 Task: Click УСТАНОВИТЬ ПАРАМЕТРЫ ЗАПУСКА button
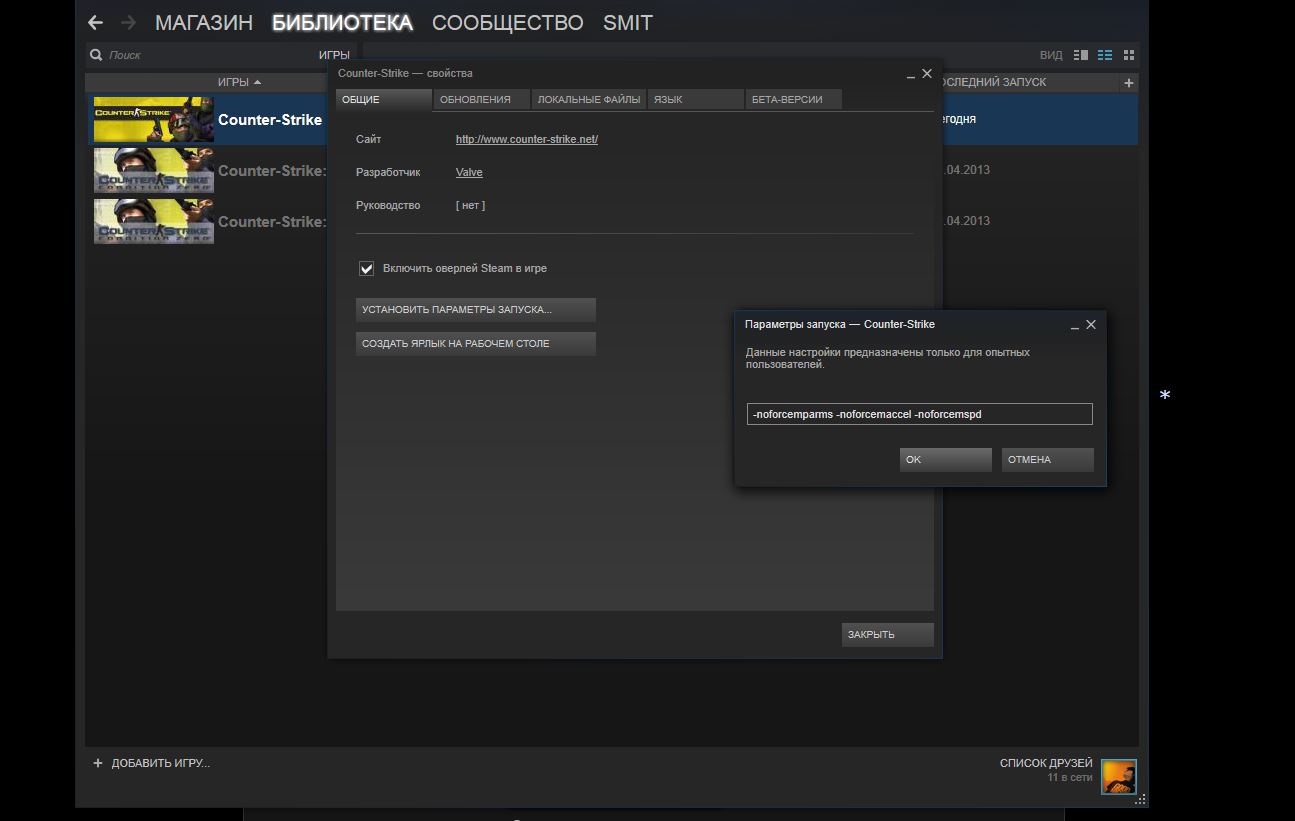coord(476,310)
